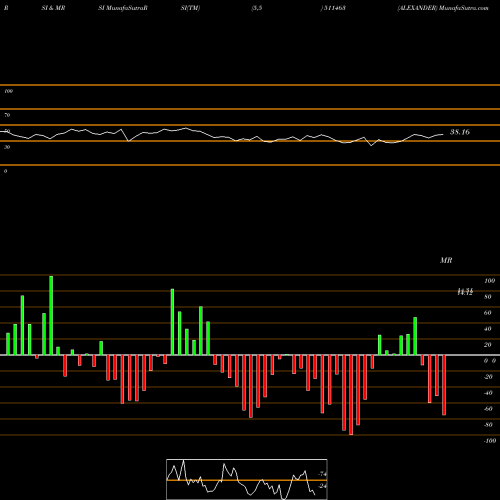Click the -20 label on the MR axis
Image resolution: width=500 pixels, height=500 pixels.
click(x=488, y=377)
